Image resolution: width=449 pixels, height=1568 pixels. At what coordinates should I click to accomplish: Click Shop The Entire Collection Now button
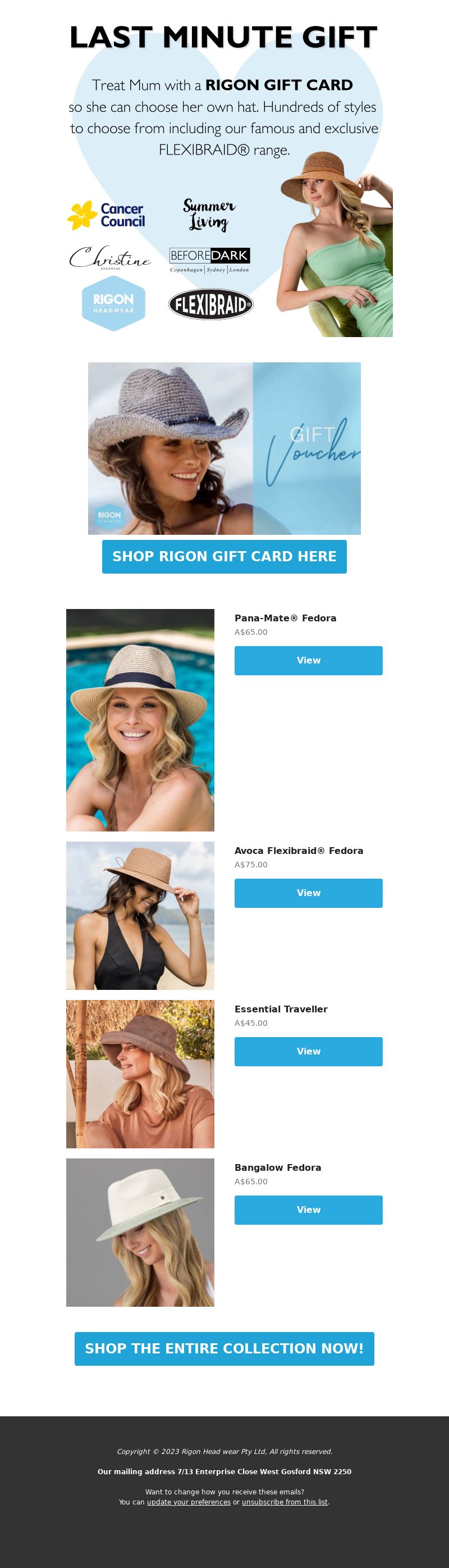[224, 1348]
